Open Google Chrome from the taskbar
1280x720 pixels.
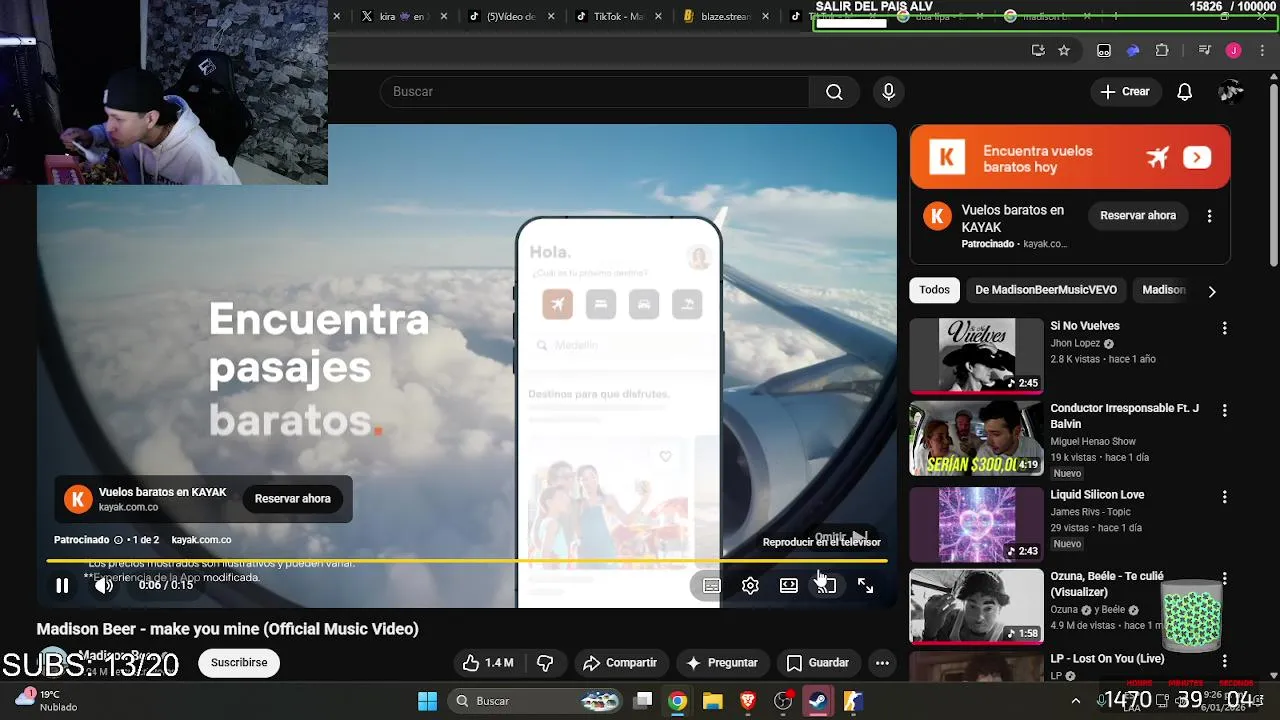(678, 701)
